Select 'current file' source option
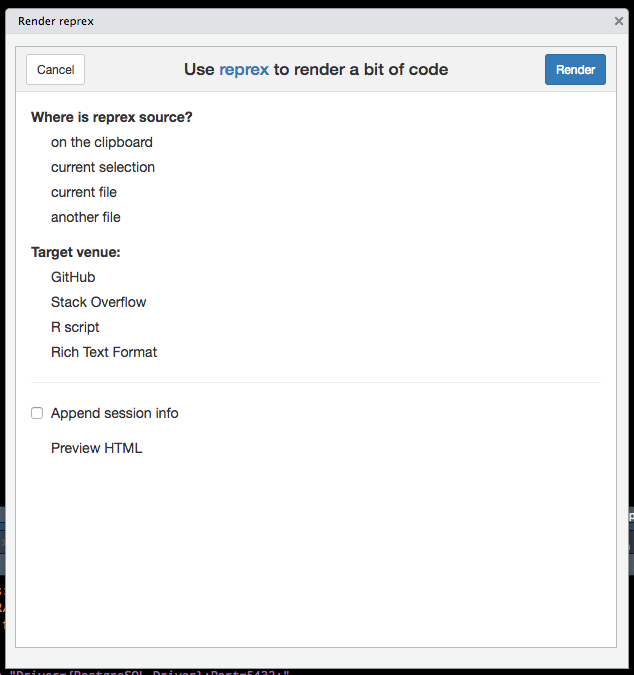The image size is (634, 675). coord(84,192)
